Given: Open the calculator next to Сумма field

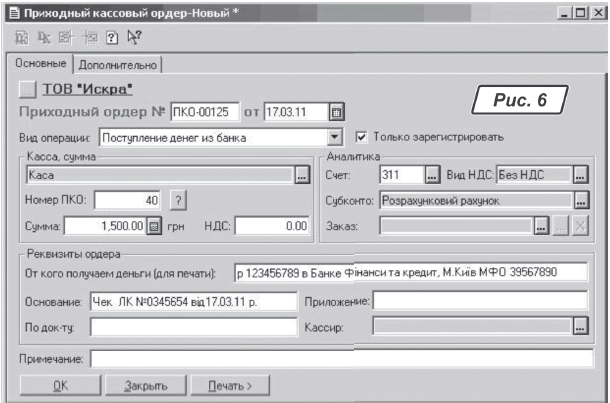Looking at the screenshot, I should [154, 227].
